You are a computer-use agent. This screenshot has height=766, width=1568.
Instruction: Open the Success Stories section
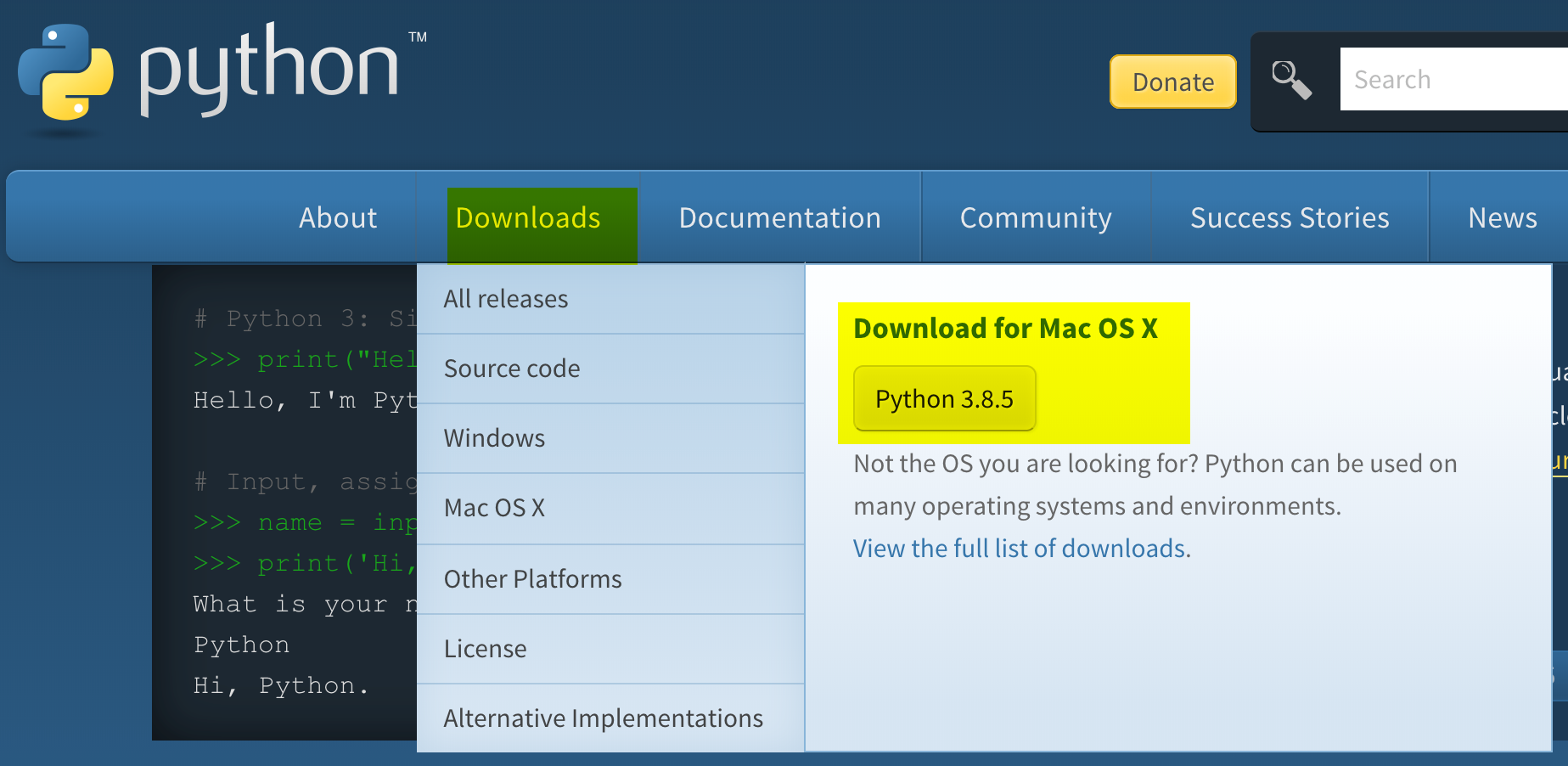coord(1289,217)
